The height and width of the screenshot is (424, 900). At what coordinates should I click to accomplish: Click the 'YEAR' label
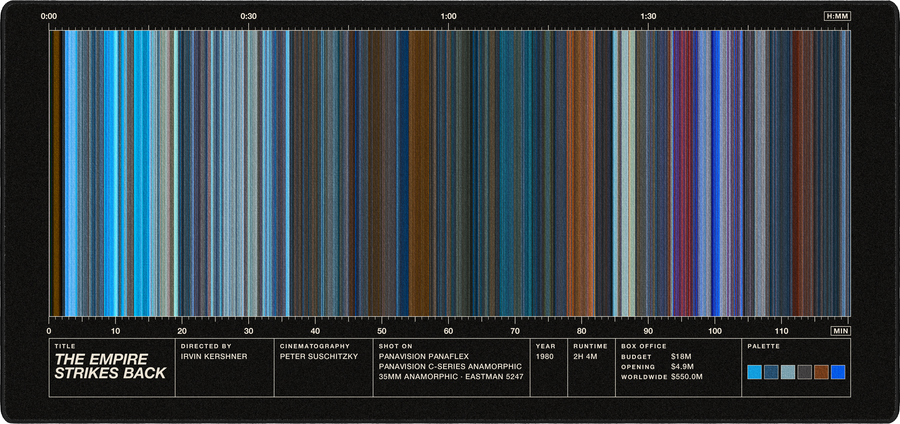545,347
